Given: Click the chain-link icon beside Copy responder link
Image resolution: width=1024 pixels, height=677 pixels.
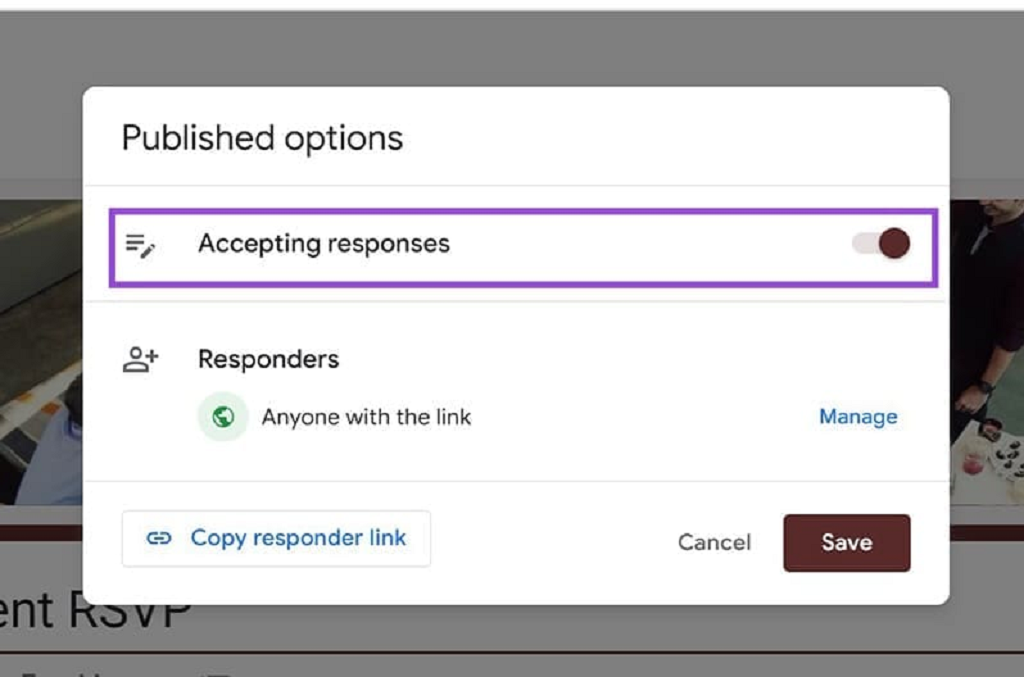Looking at the screenshot, I should 158,539.
